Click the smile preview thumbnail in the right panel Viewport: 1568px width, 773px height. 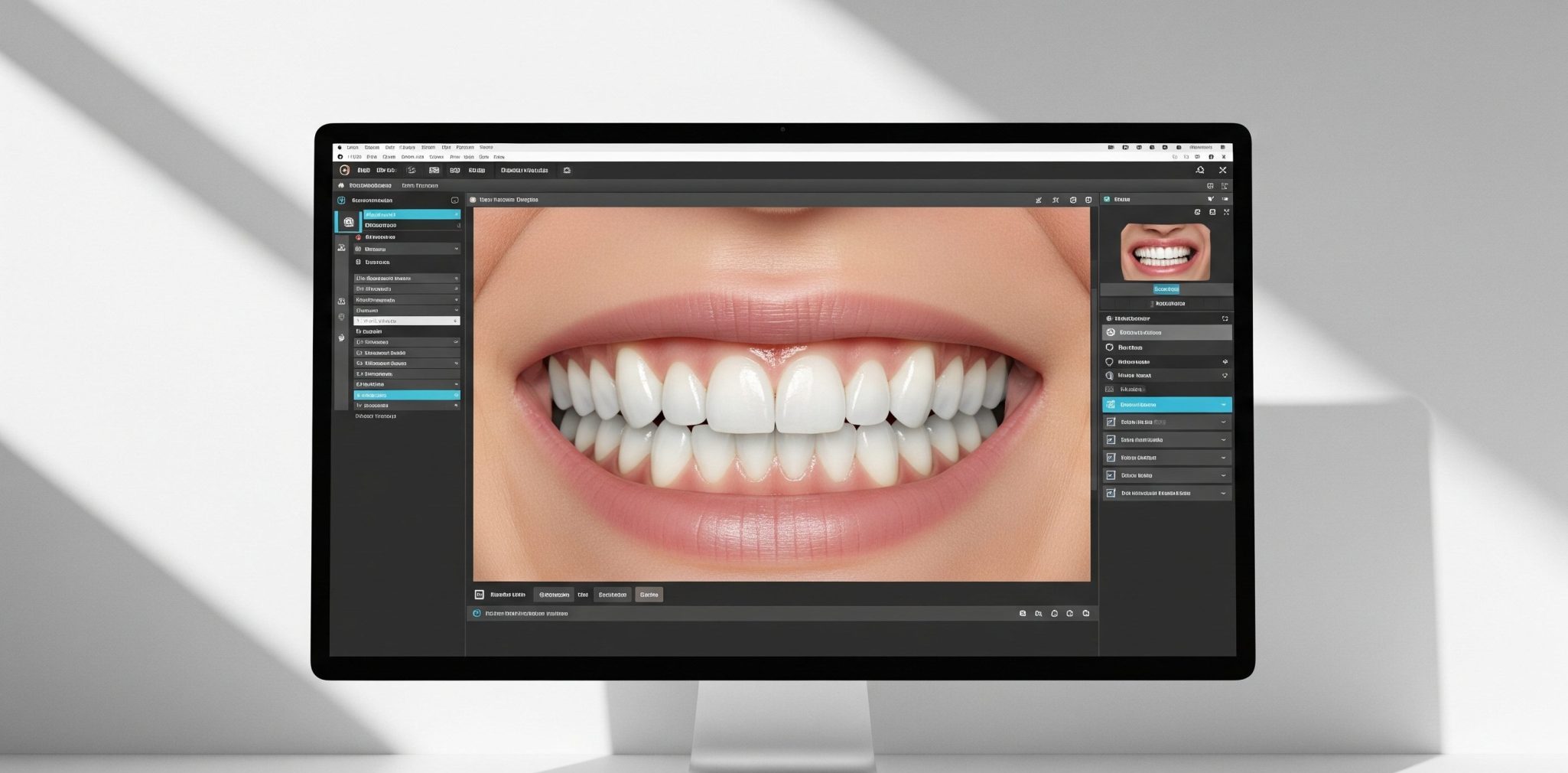pos(1165,252)
